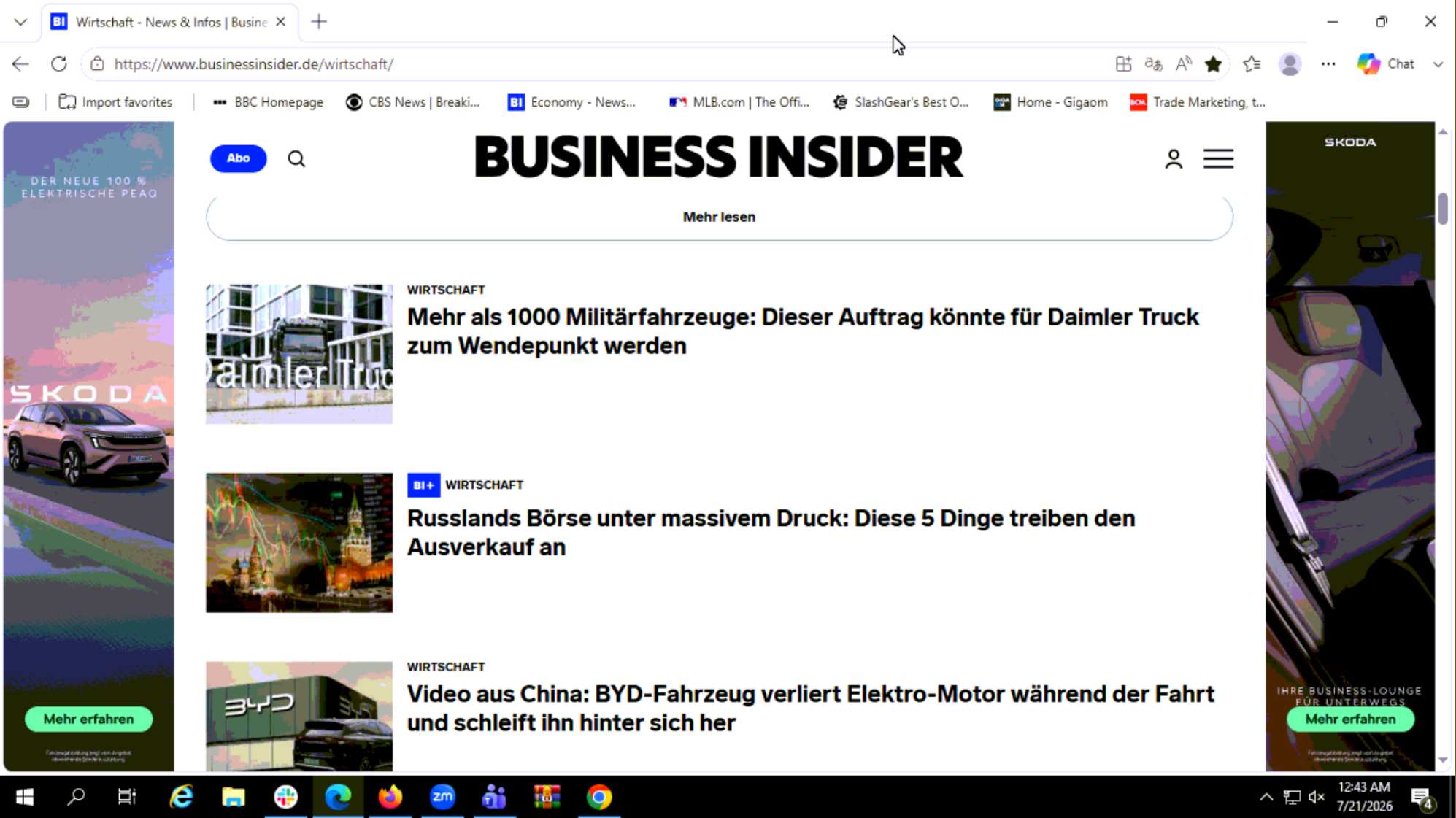The image size is (1456, 818).
Task: Open the MLB.com bookmark
Action: tap(739, 102)
